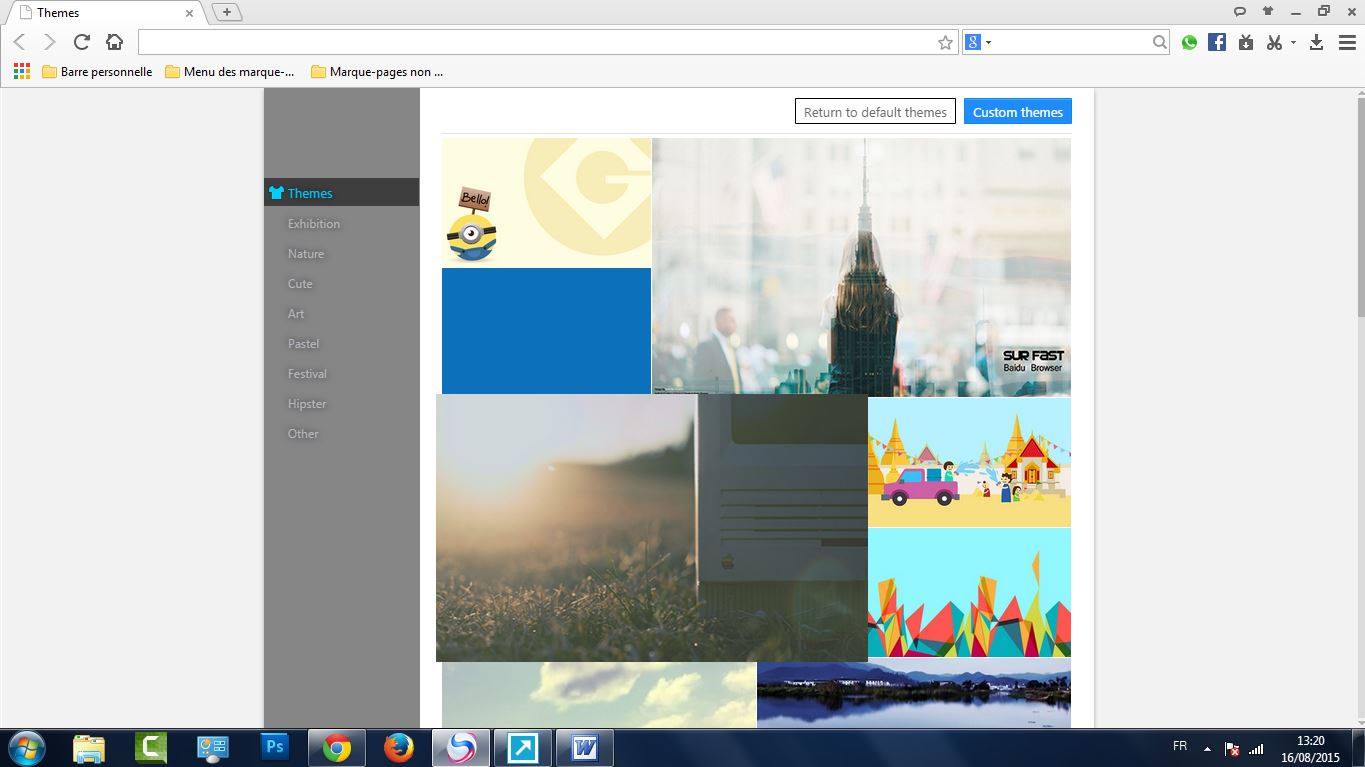Click Return to default themes button
The image size is (1365, 767).
click(875, 112)
